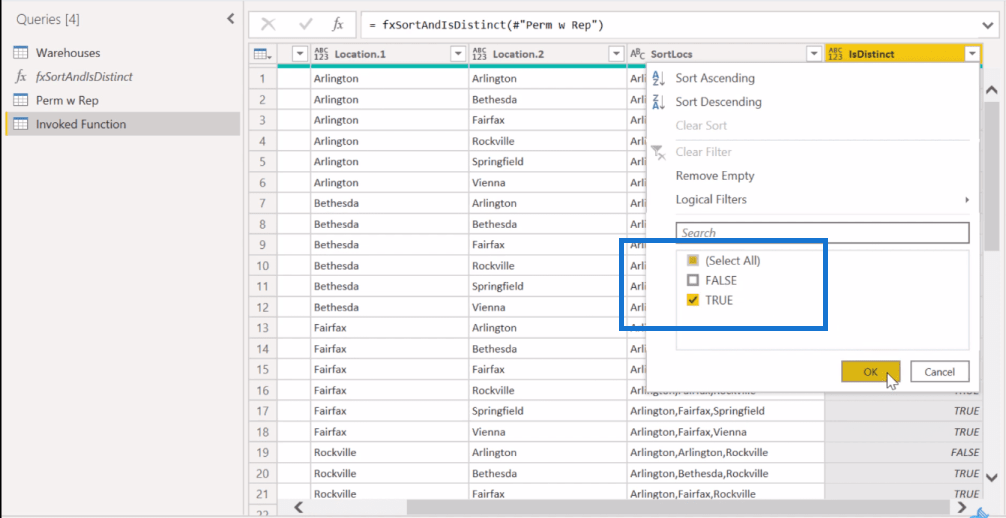The height and width of the screenshot is (518, 1006).
Task: Click the Sort Descending Z-A icon
Action: pos(659,102)
